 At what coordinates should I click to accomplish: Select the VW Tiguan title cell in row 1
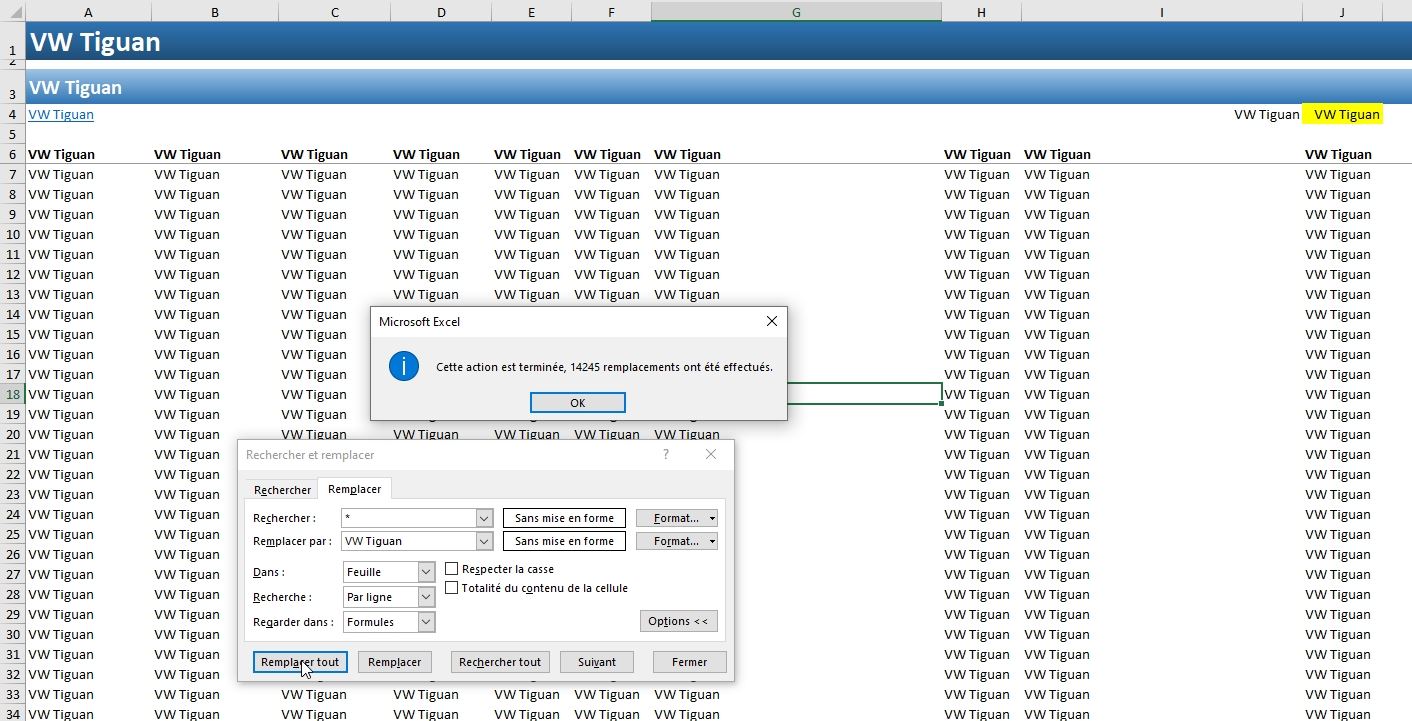(x=95, y=43)
